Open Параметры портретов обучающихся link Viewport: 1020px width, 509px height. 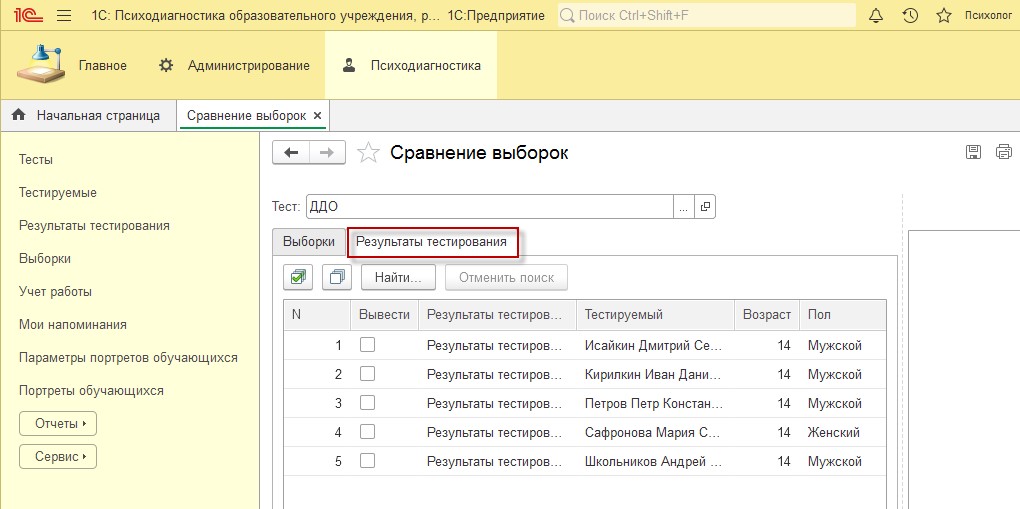128,357
